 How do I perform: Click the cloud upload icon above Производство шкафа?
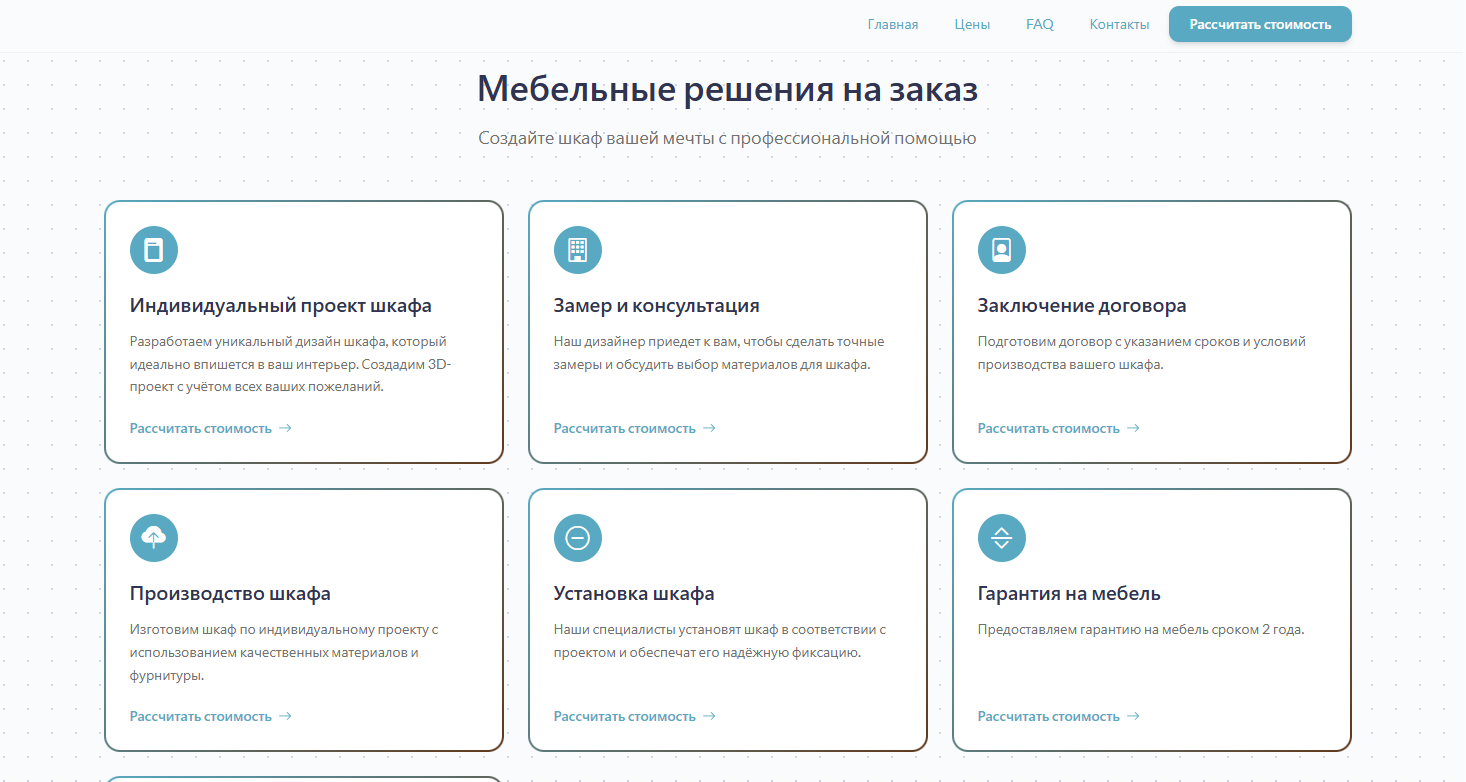click(154, 538)
